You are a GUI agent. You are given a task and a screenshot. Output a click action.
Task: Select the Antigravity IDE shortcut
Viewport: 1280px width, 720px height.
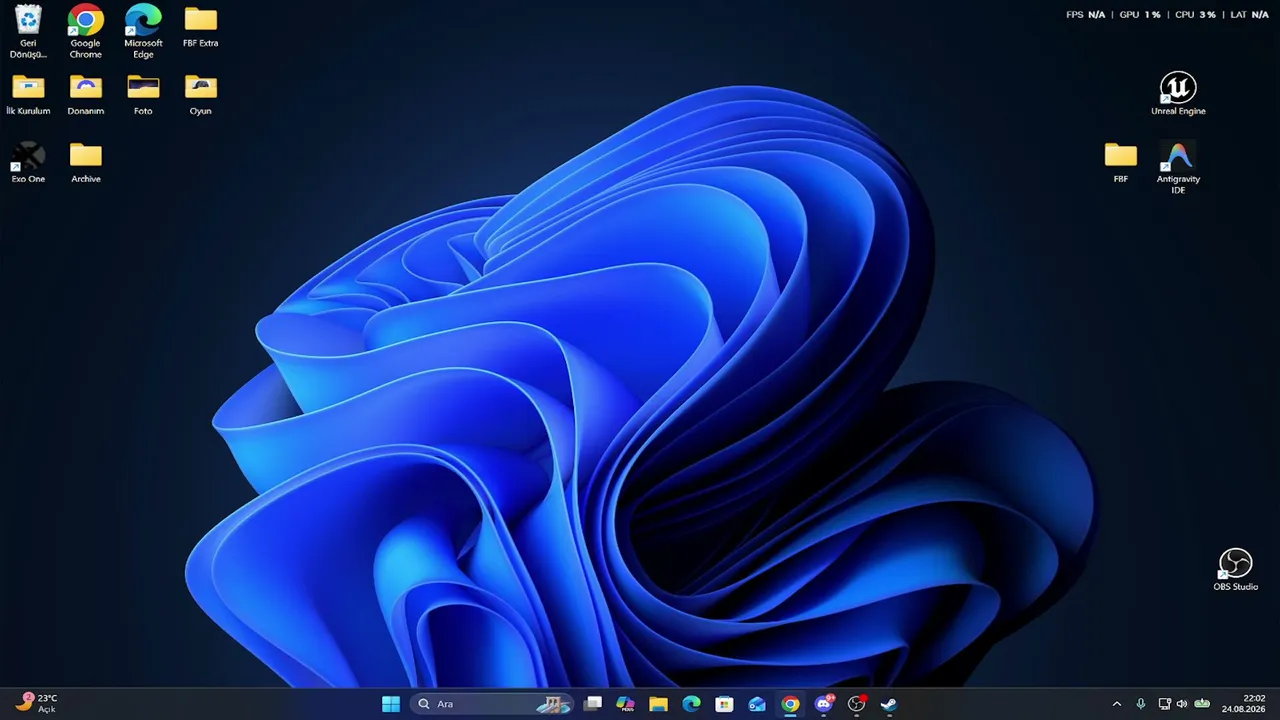point(1178,167)
